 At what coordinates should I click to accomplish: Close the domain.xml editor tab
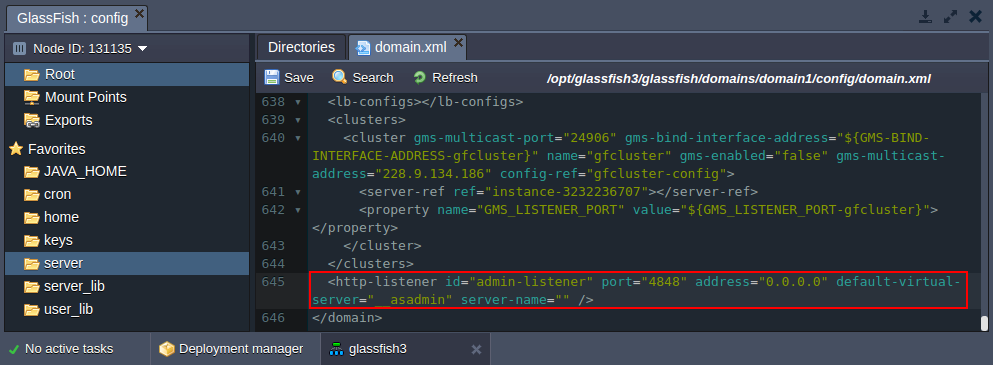[459, 42]
